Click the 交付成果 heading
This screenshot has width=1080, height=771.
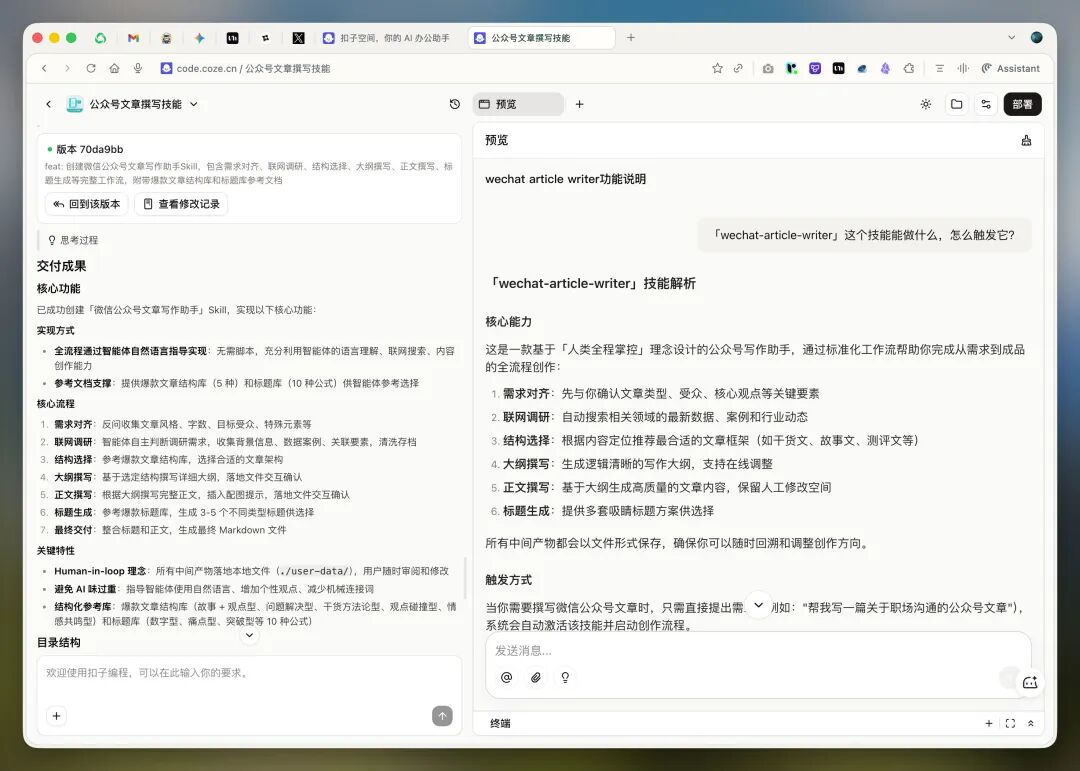(61, 266)
